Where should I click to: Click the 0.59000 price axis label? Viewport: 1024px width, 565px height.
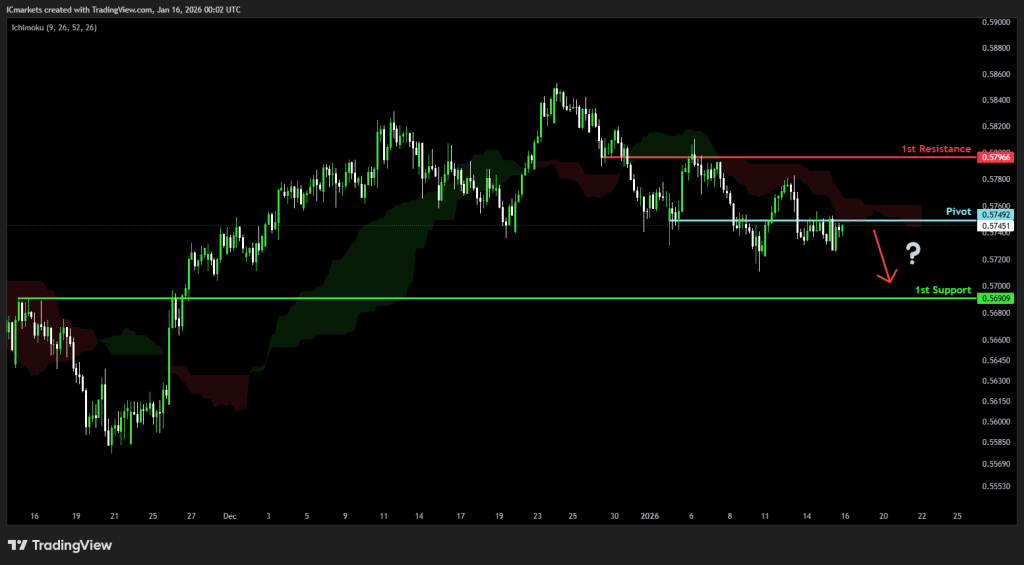[996, 21]
